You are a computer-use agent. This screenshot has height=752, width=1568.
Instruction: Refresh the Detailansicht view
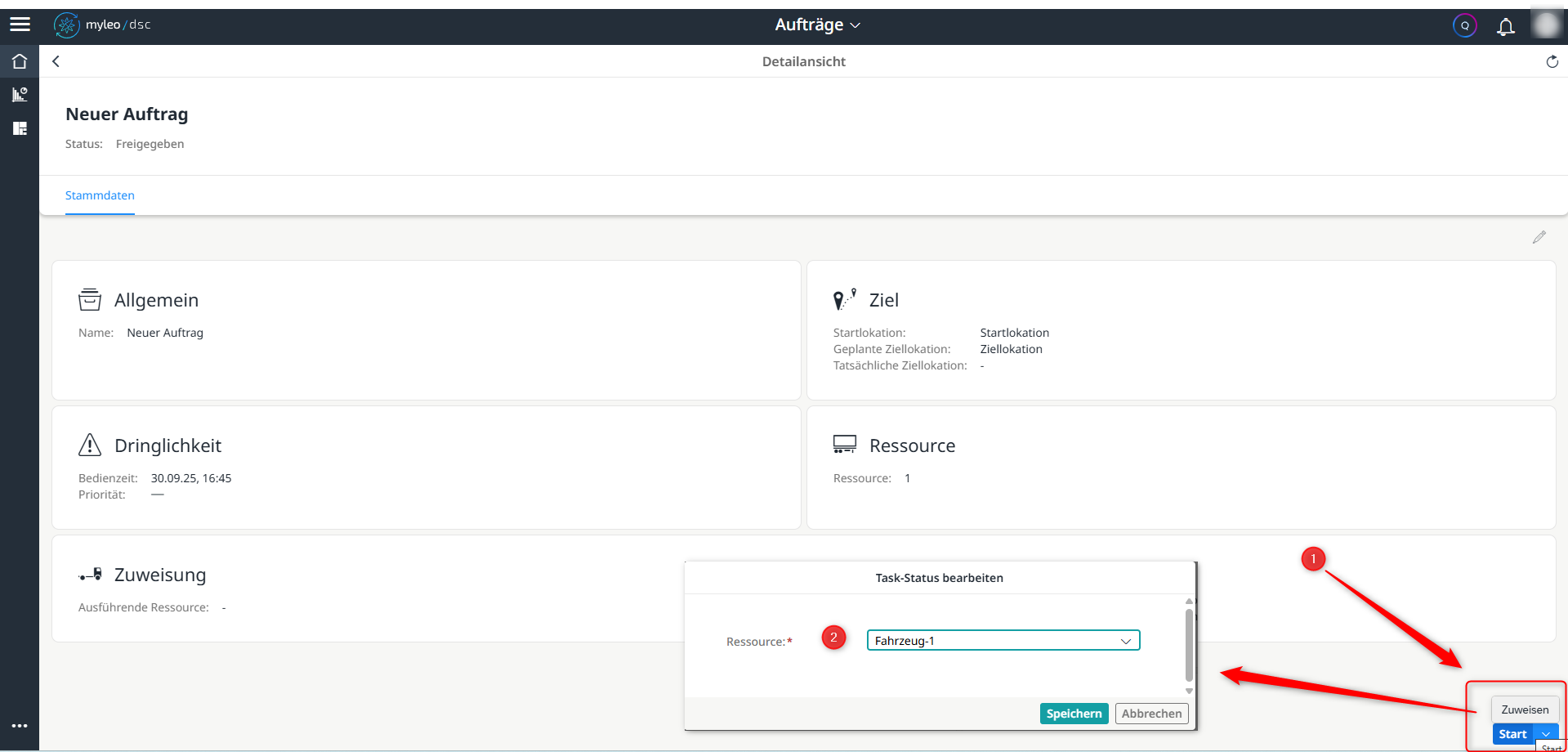(x=1552, y=61)
